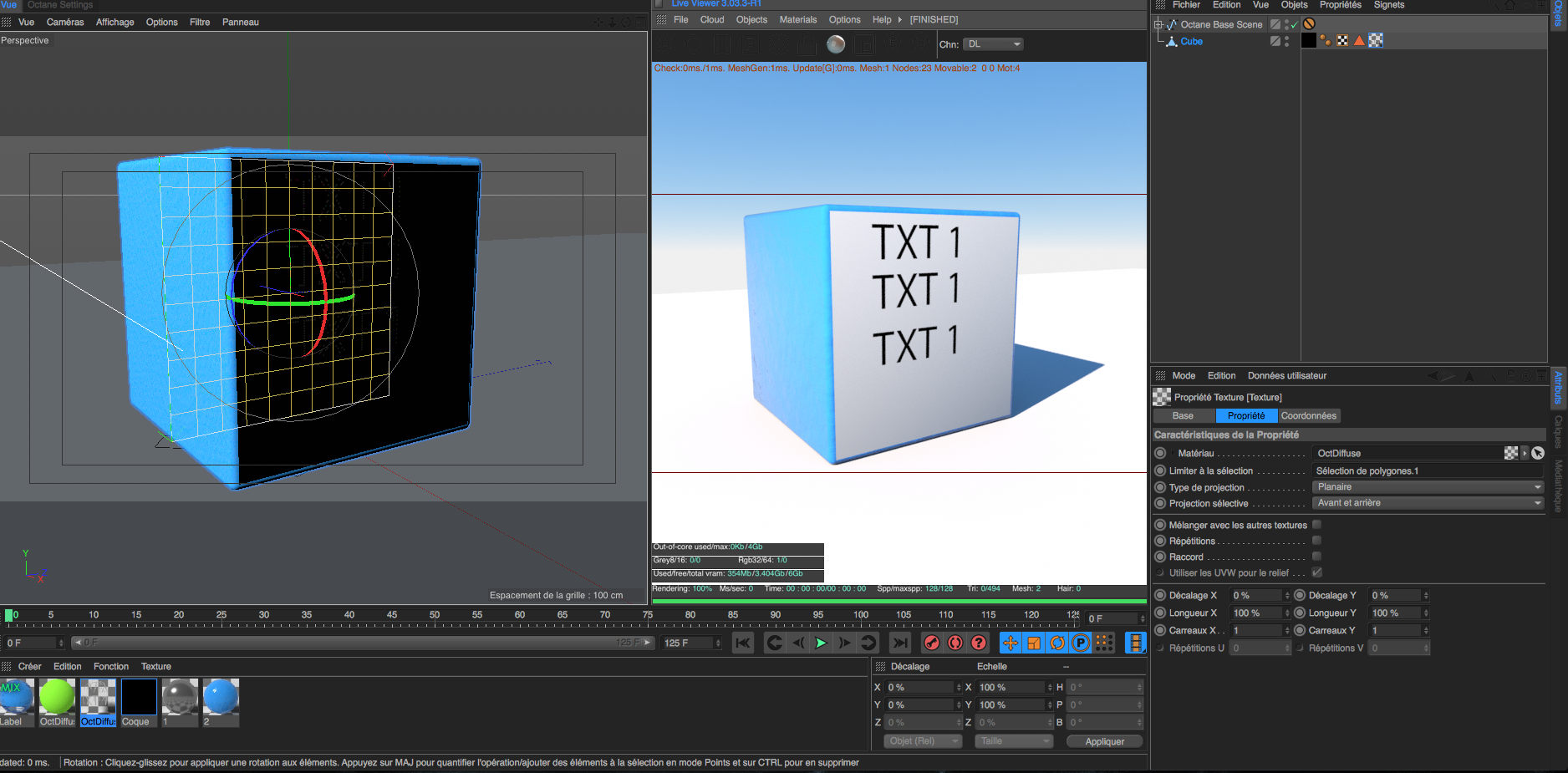
Task: Open the Live Viewer Materials menu
Action: 798,19
